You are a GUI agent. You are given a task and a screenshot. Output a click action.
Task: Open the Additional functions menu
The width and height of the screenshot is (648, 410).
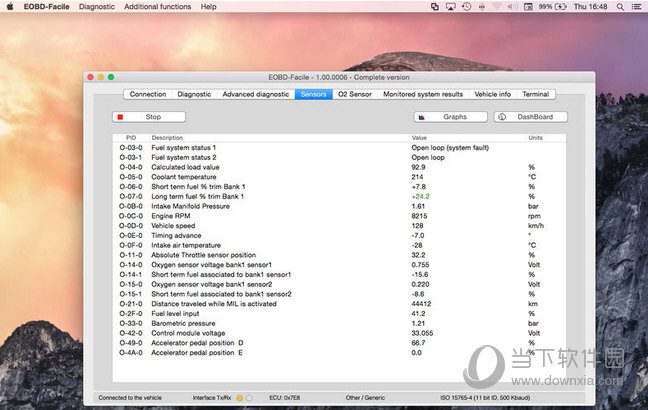[x=157, y=7]
